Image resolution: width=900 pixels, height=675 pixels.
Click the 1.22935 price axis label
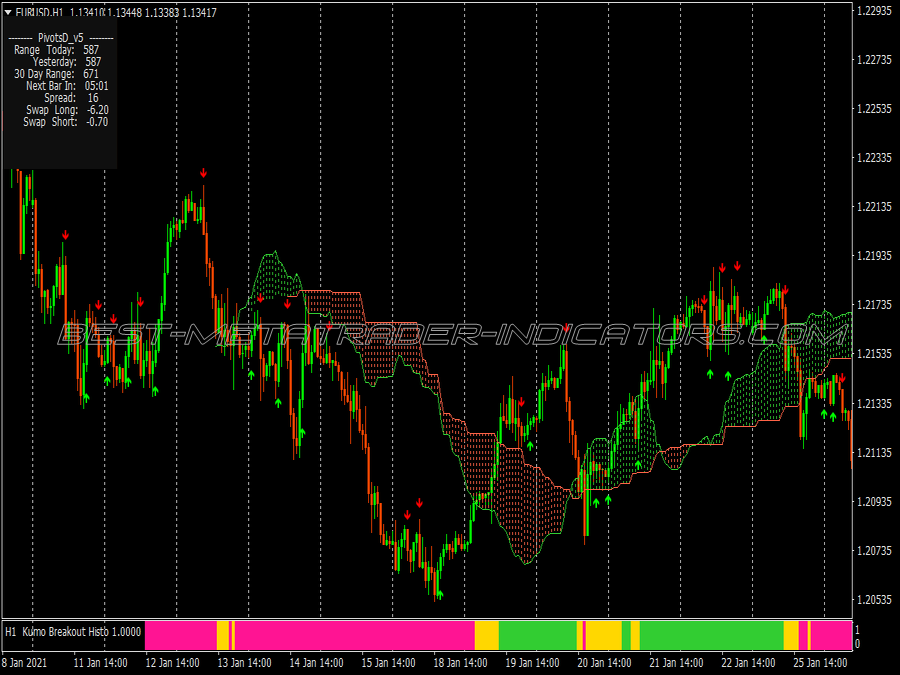click(x=875, y=11)
